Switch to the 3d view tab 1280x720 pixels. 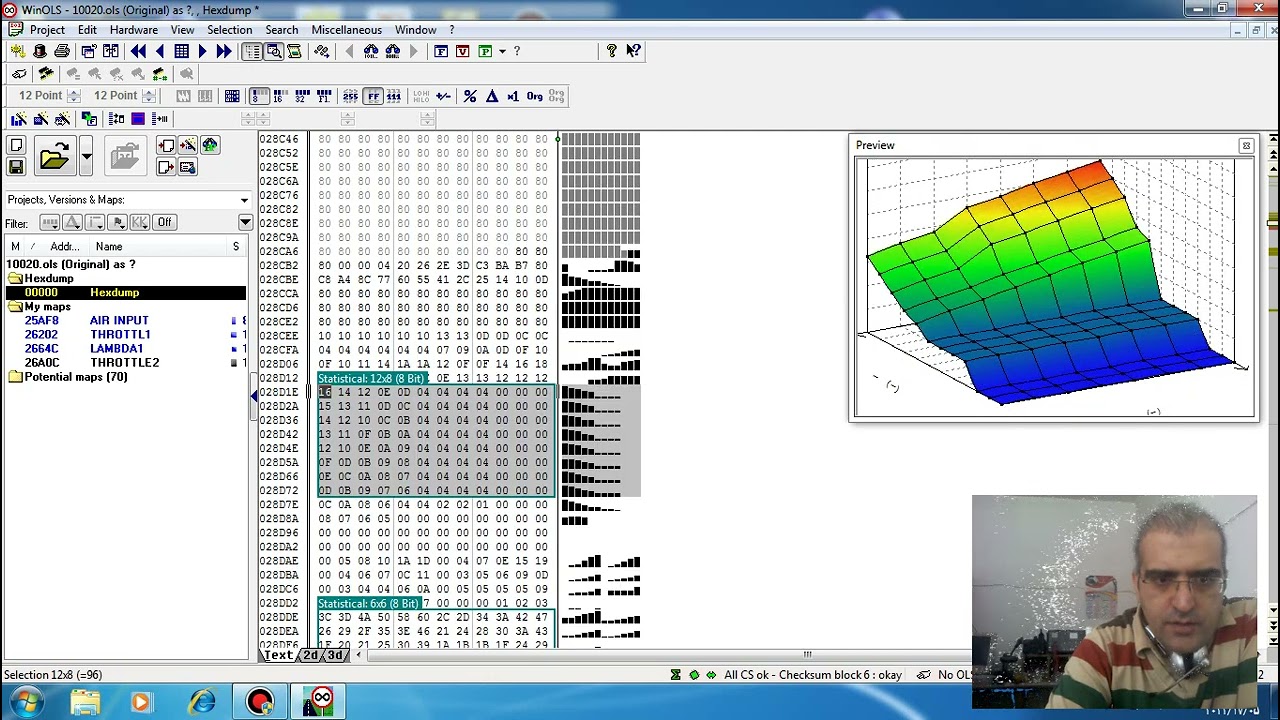point(335,655)
